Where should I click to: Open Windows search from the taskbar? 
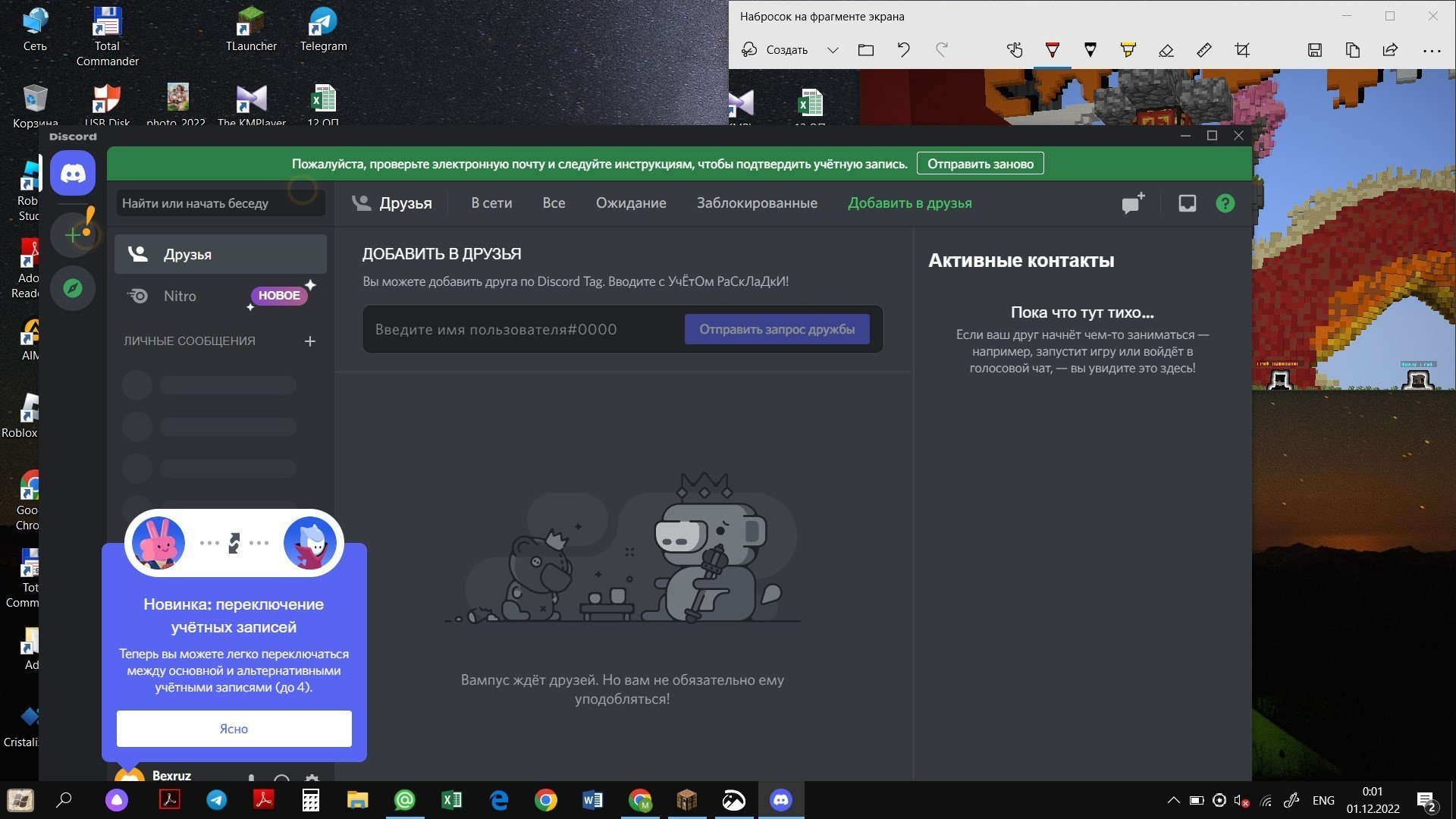pos(64,800)
